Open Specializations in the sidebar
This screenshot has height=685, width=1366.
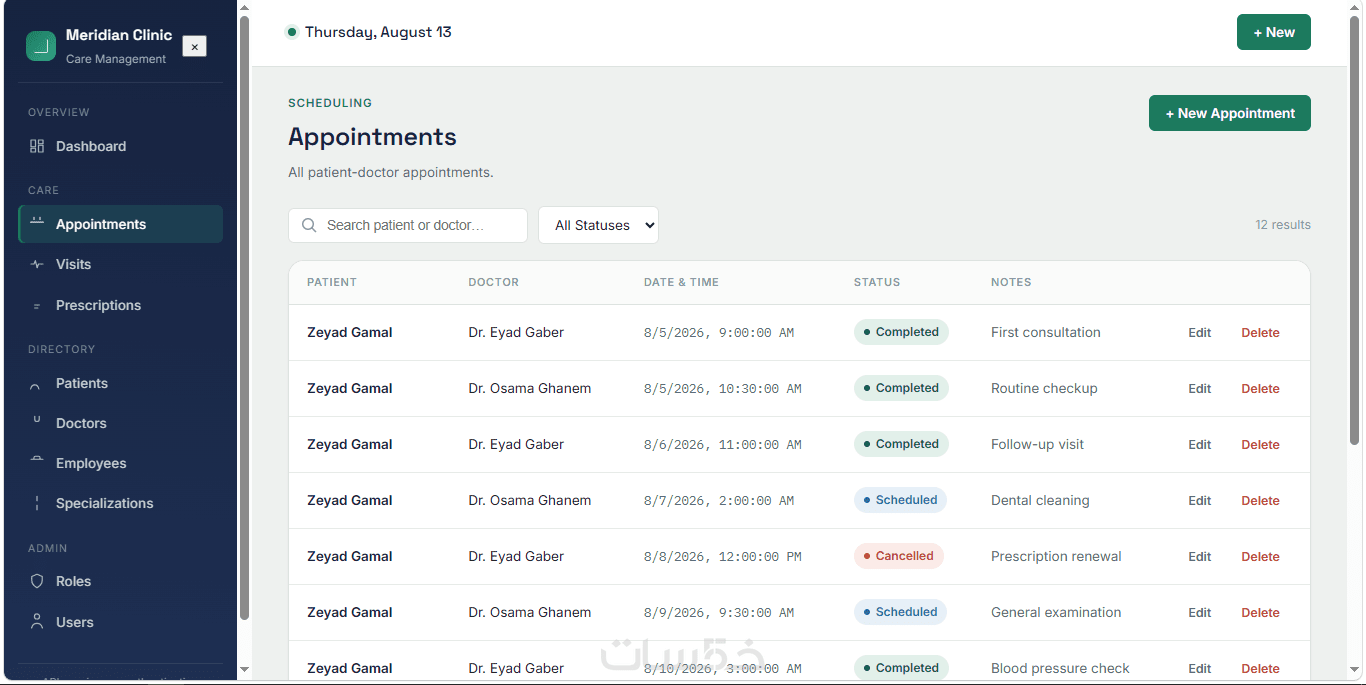point(120,503)
